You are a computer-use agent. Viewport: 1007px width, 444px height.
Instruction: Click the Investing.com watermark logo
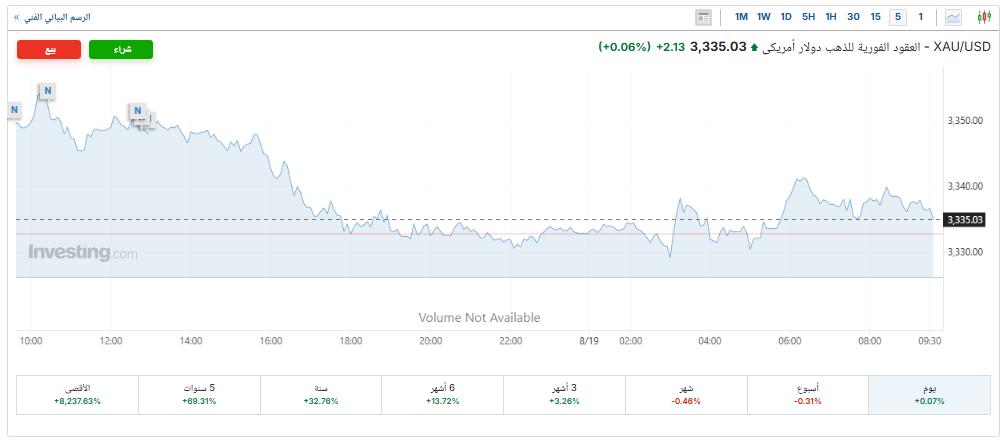82,253
